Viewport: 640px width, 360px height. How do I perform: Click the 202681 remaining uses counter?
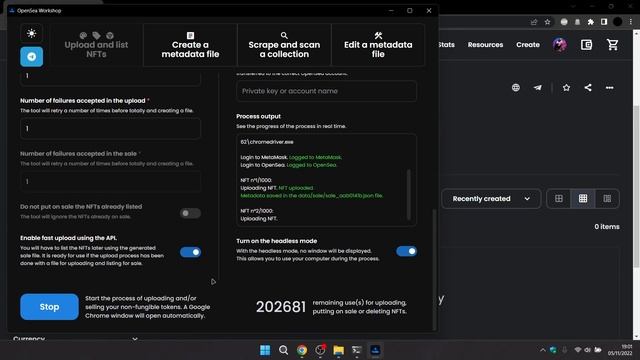click(281, 307)
